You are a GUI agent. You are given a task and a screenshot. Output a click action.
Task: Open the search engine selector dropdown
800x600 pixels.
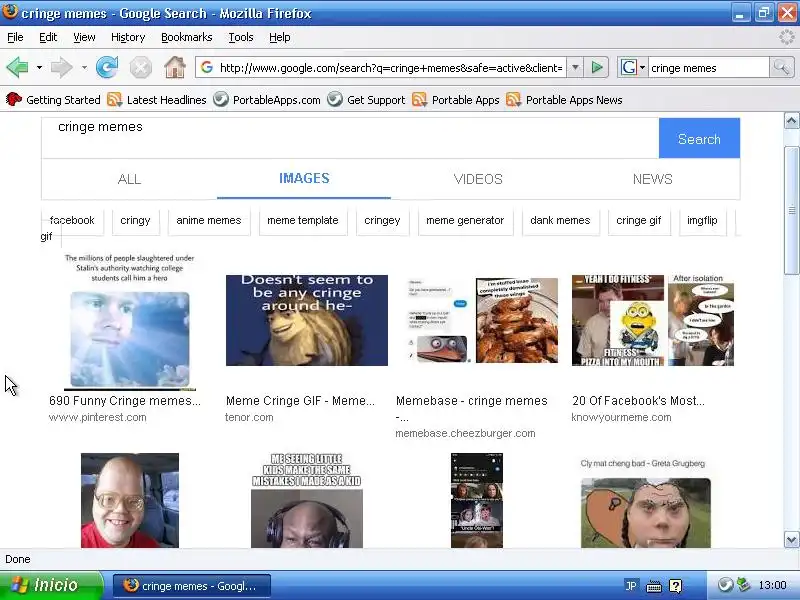642,67
